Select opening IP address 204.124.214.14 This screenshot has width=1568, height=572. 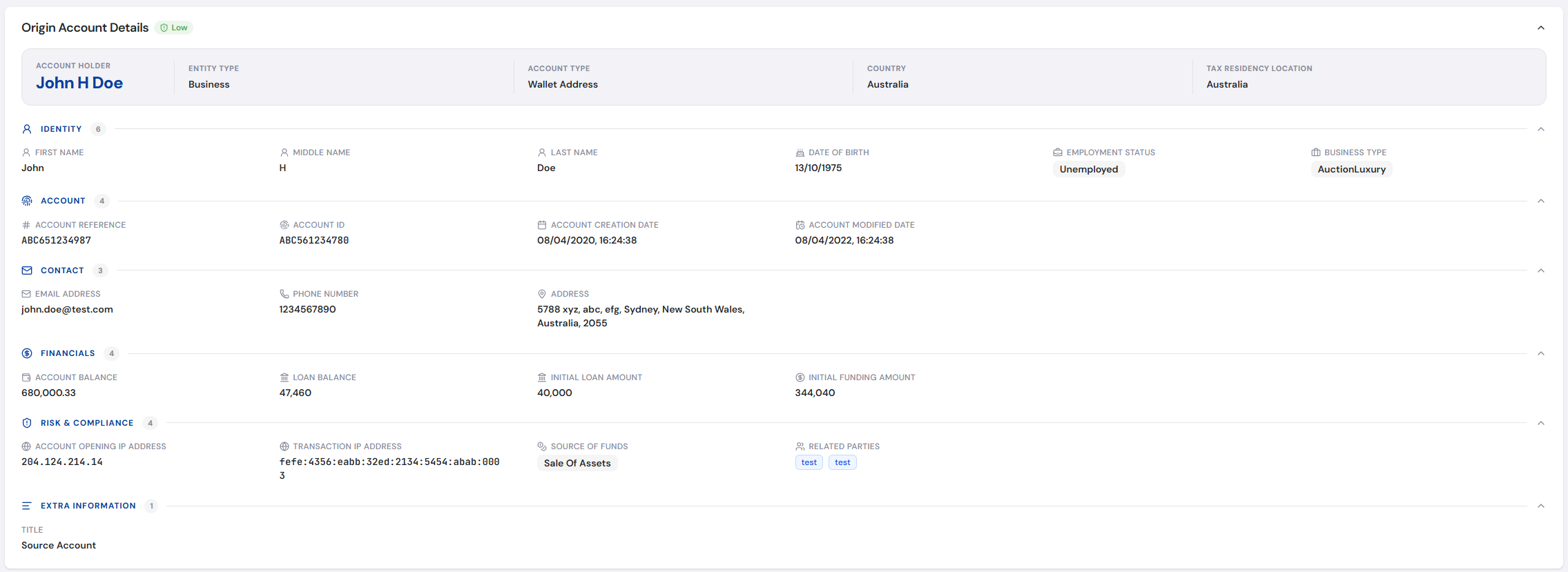click(62, 462)
